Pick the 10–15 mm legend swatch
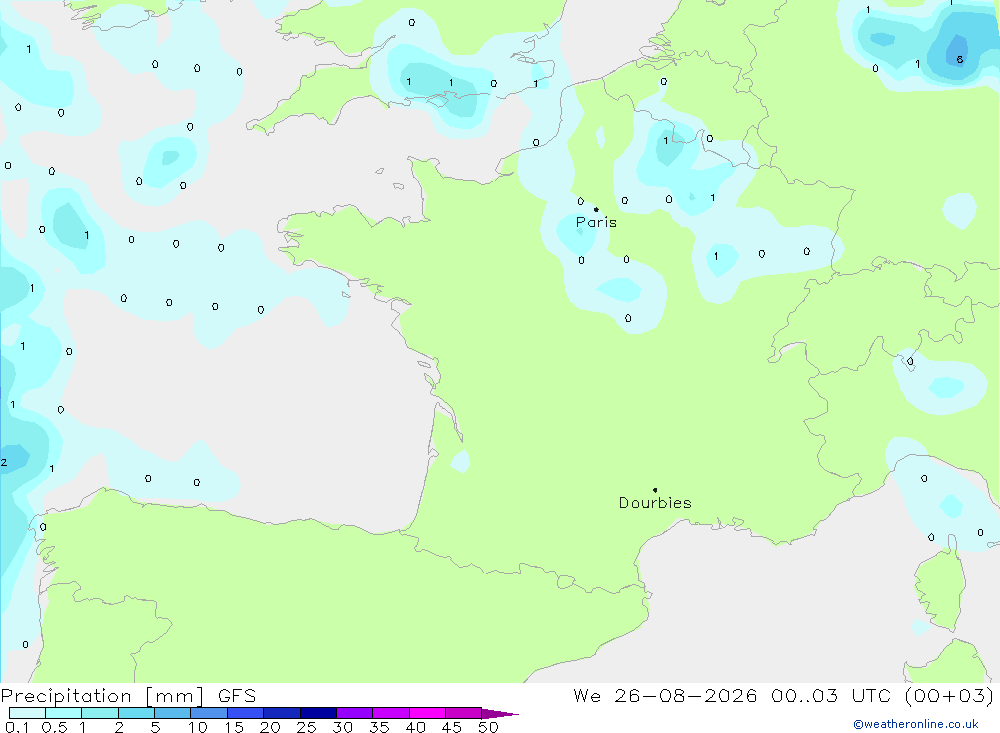Viewport: 1000px width, 733px height. [209, 713]
